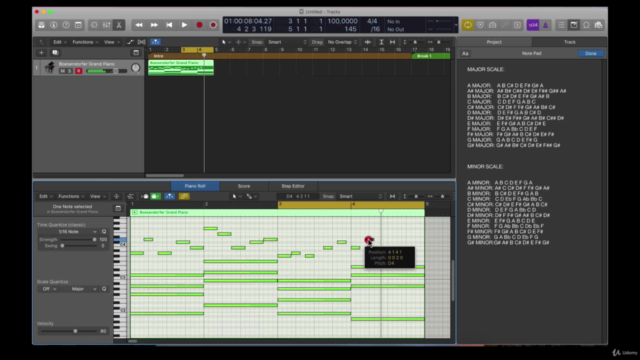
Task: Toggle the Metronome purple button
Action: (545, 25)
